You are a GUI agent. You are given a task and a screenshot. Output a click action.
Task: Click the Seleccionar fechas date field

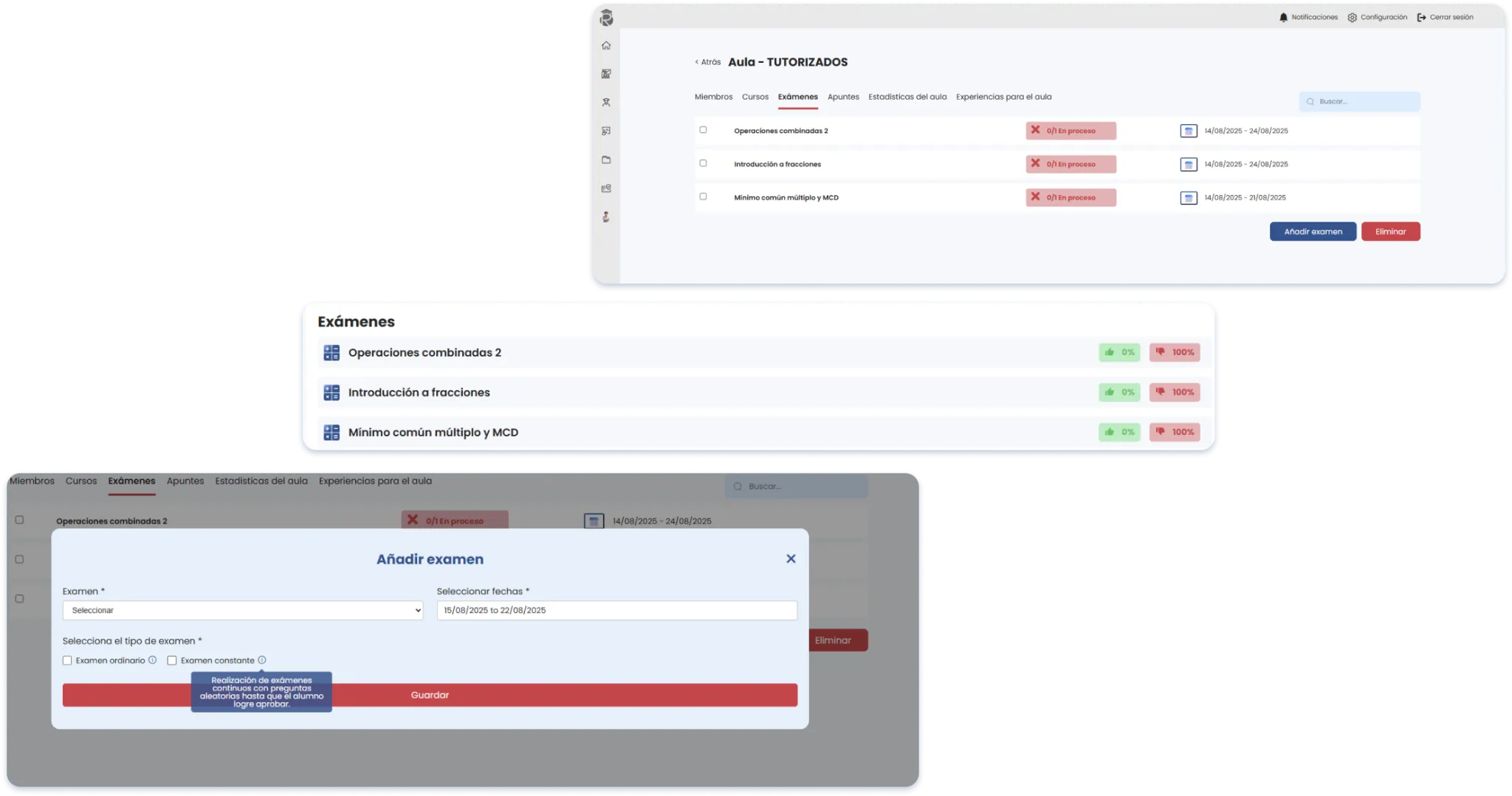tap(616, 611)
